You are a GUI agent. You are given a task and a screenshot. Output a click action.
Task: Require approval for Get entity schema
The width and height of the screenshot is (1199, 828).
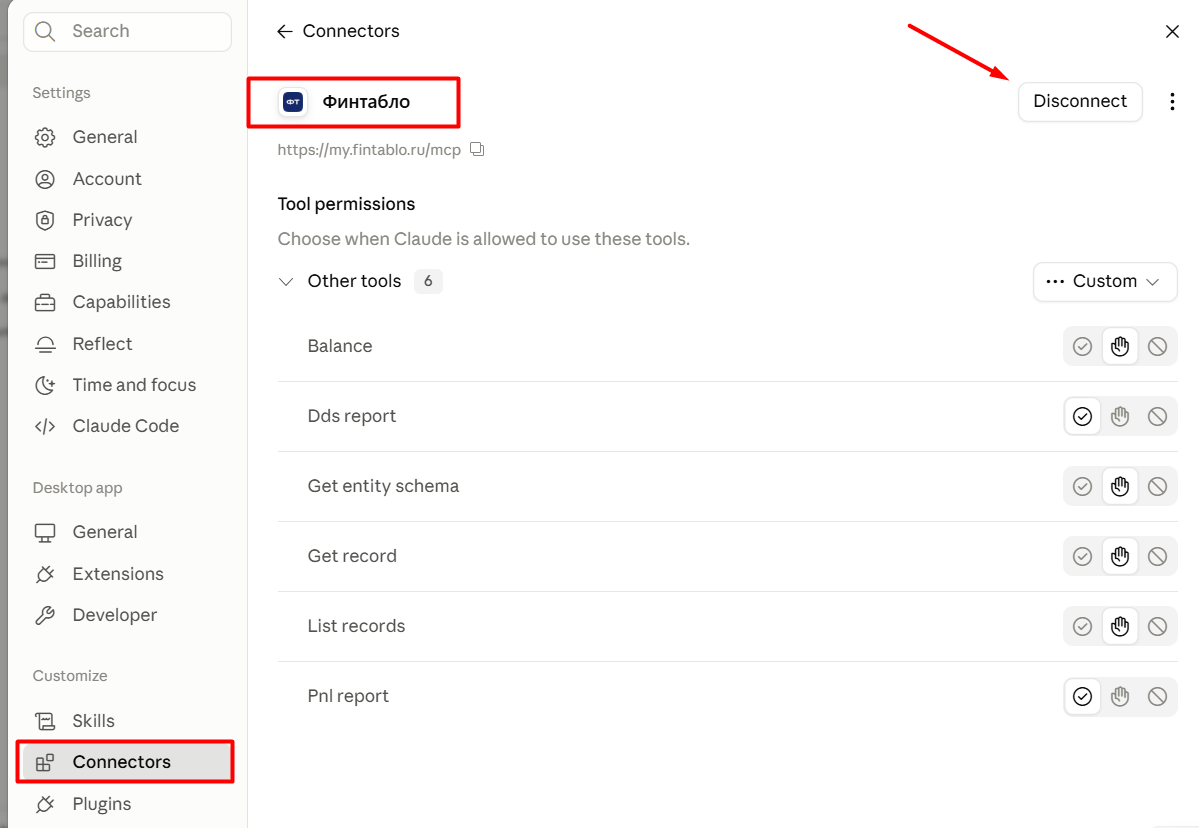1119,486
